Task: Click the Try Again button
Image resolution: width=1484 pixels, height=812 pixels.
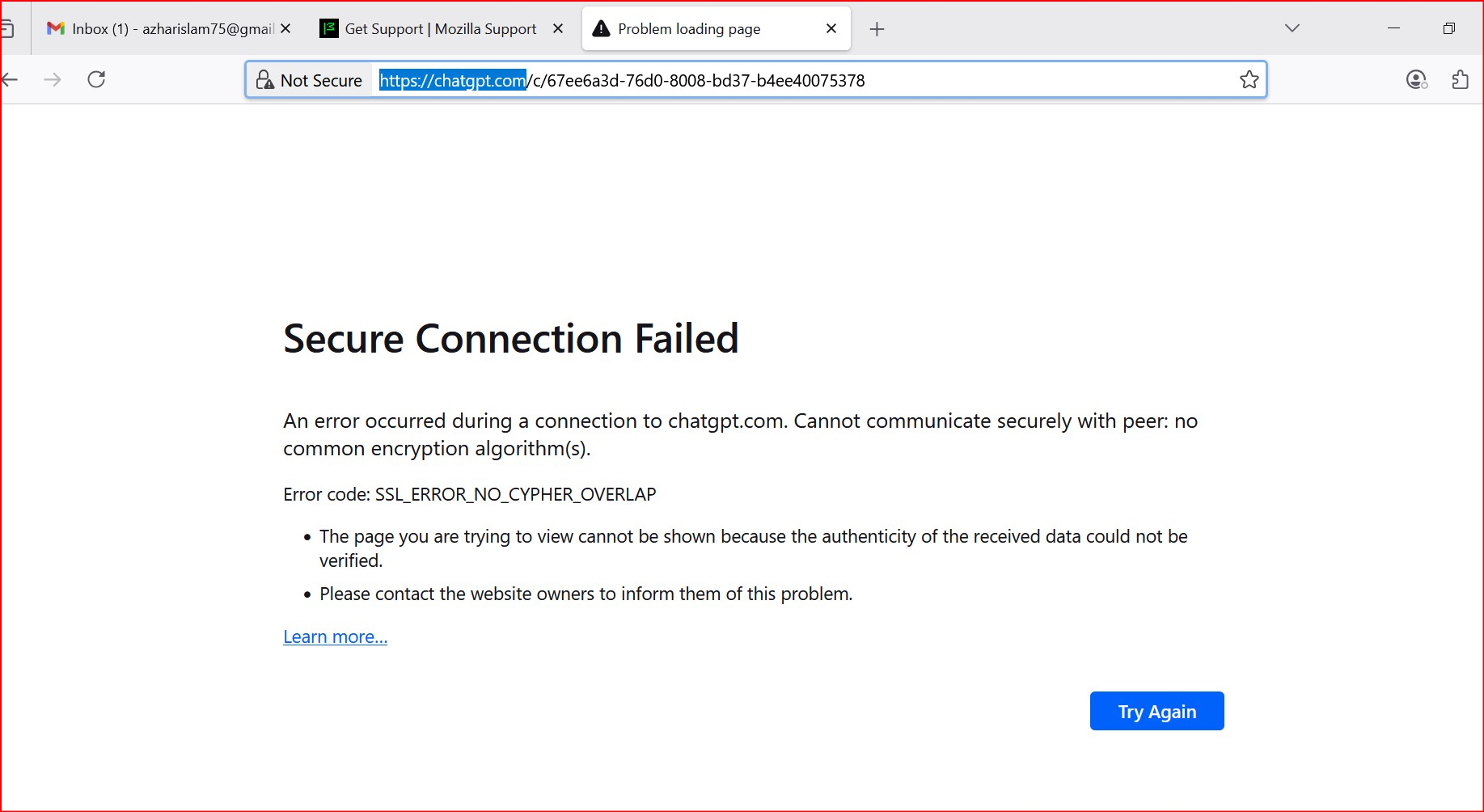Action: [1156, 711]
